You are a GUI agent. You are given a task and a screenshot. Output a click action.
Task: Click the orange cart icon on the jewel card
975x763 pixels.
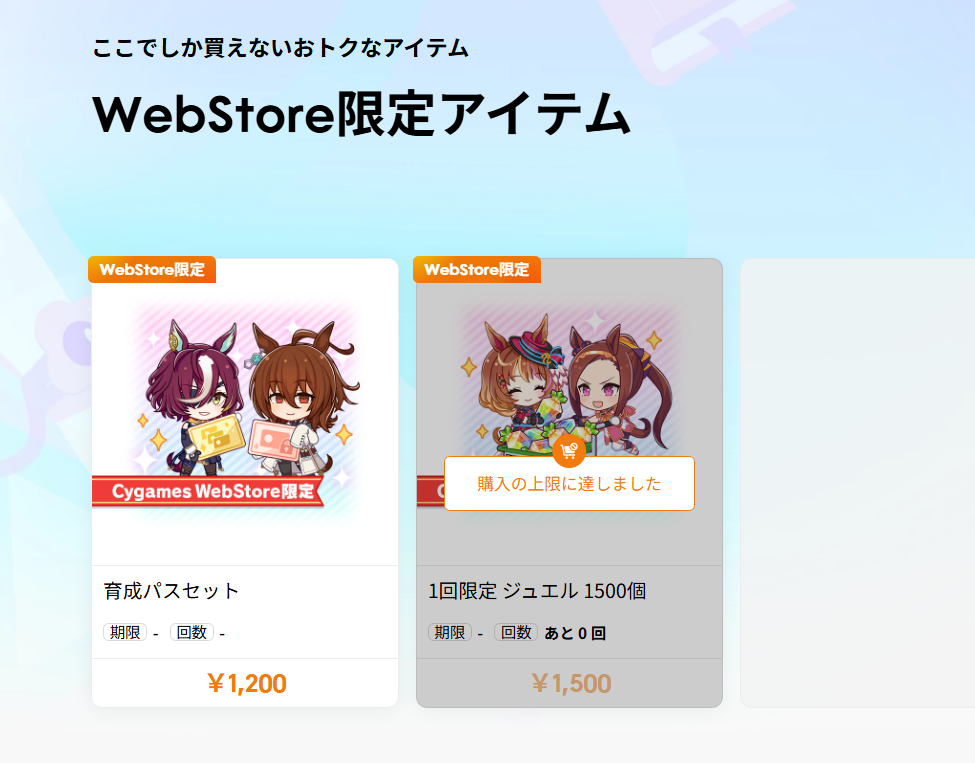[569, 450]
